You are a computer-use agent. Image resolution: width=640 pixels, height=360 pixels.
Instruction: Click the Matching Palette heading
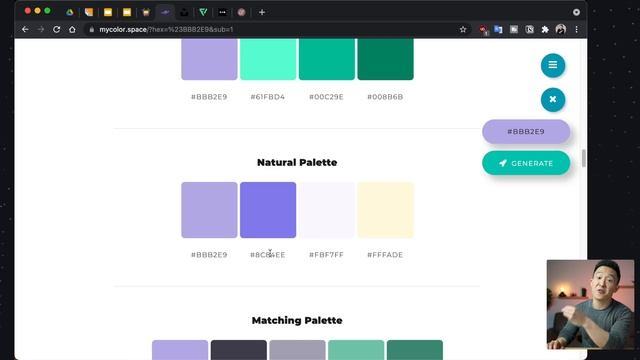point(297,320)
